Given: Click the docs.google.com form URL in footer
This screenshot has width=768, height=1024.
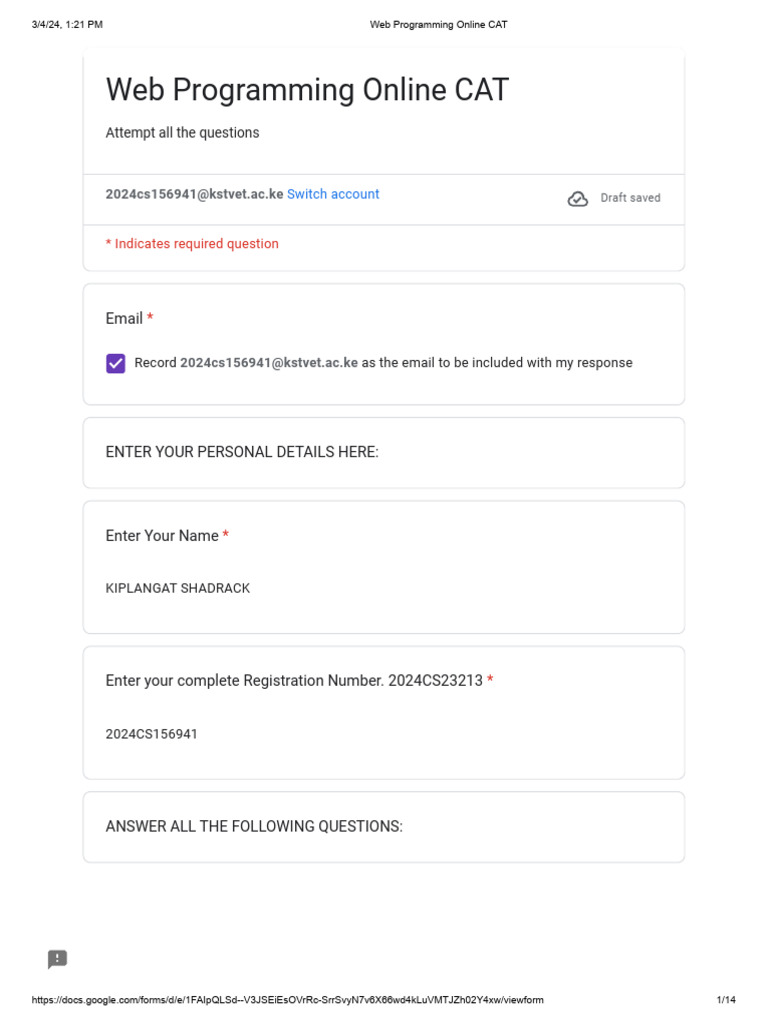Looking at the screenshot, I should click(x=288, y=1000).
